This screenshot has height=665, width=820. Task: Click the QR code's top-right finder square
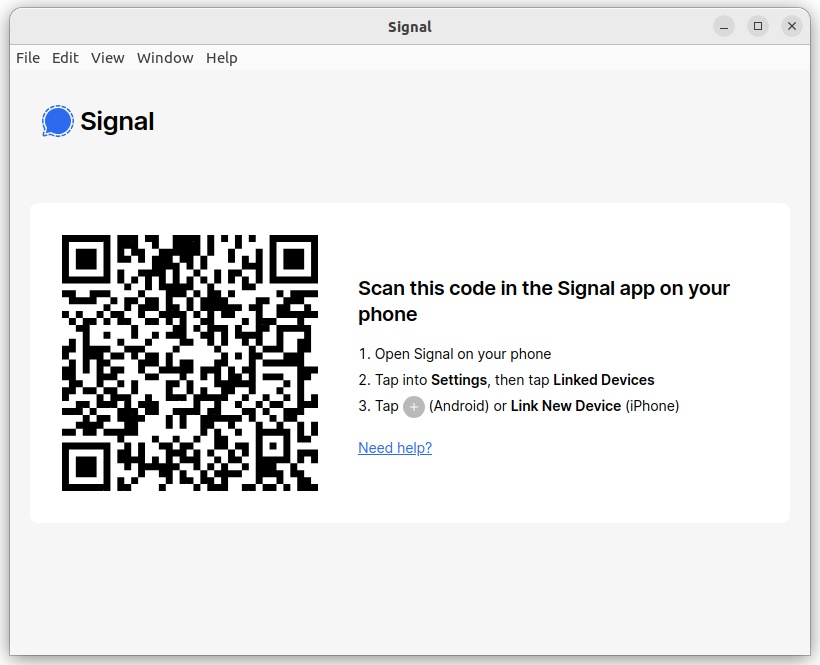point(294,259)
